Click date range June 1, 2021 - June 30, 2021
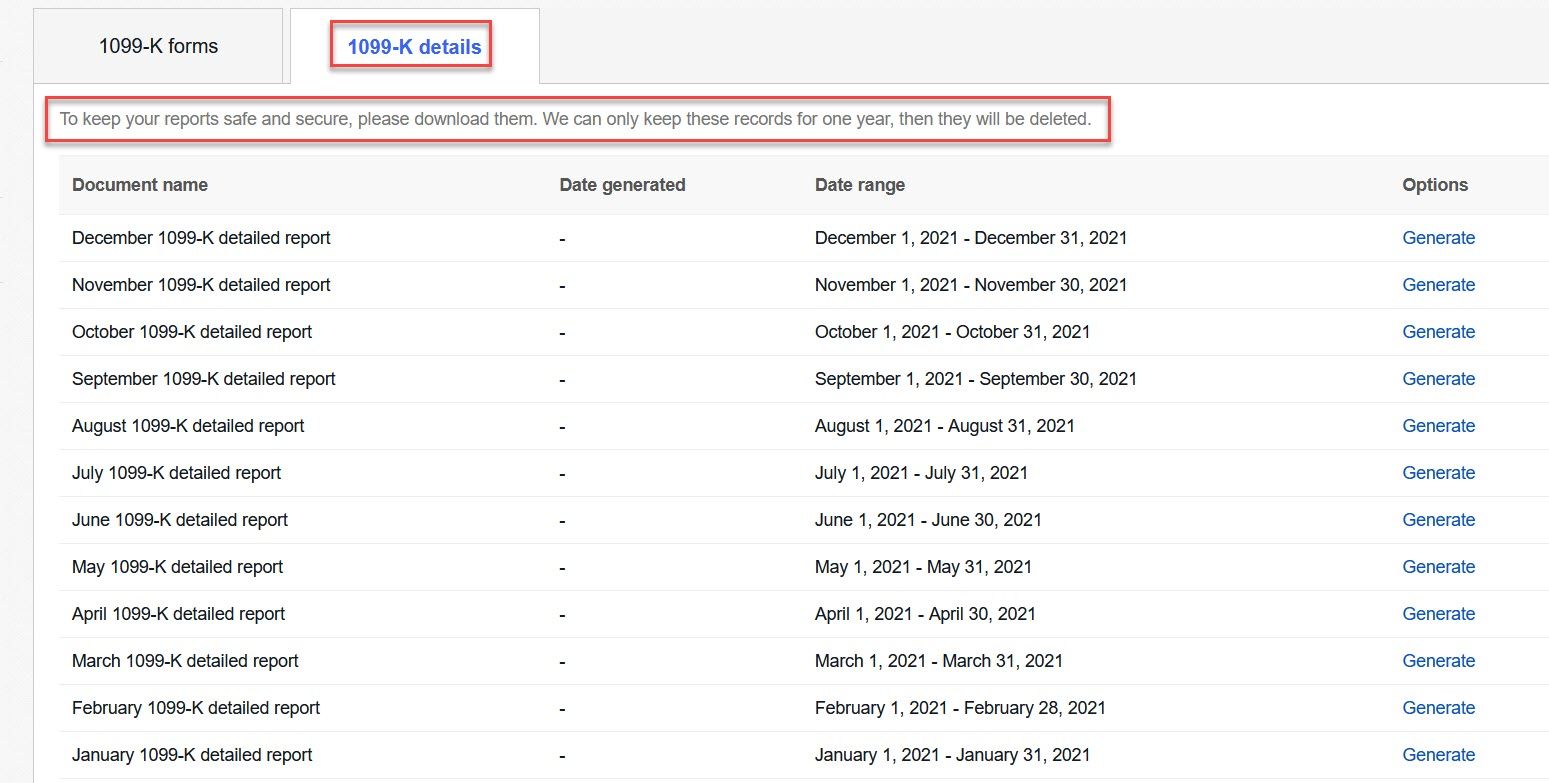The width and height of the screenshot is (1549, 783). click(929, 520)
